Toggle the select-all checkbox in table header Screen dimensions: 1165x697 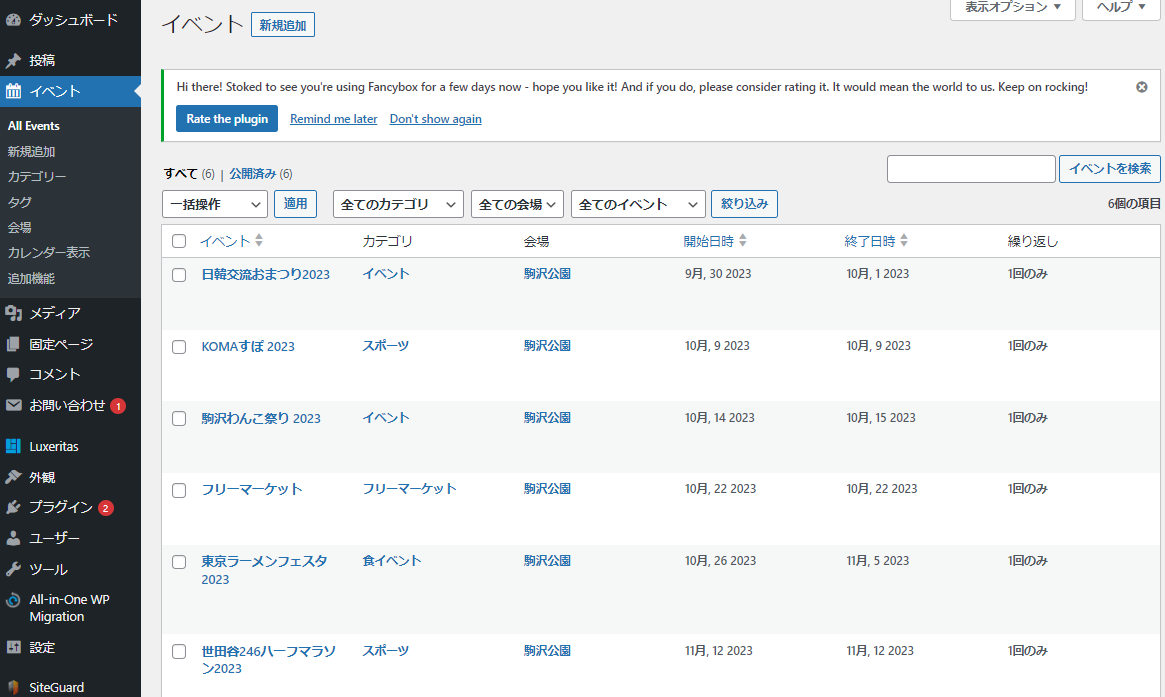coord(179,241)
